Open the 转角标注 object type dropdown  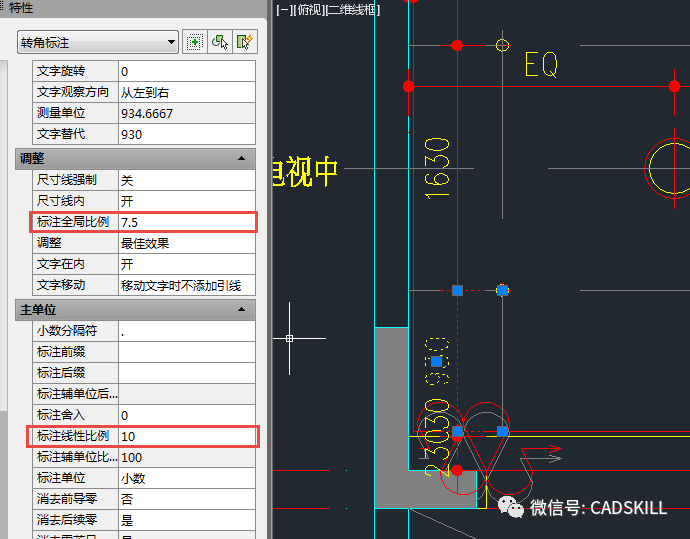coord(98,42)
